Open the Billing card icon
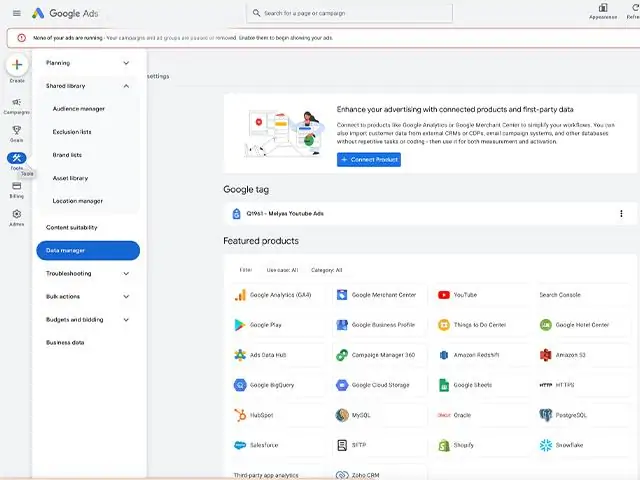This screenshot has width=640, height=480. pos(16,187)
